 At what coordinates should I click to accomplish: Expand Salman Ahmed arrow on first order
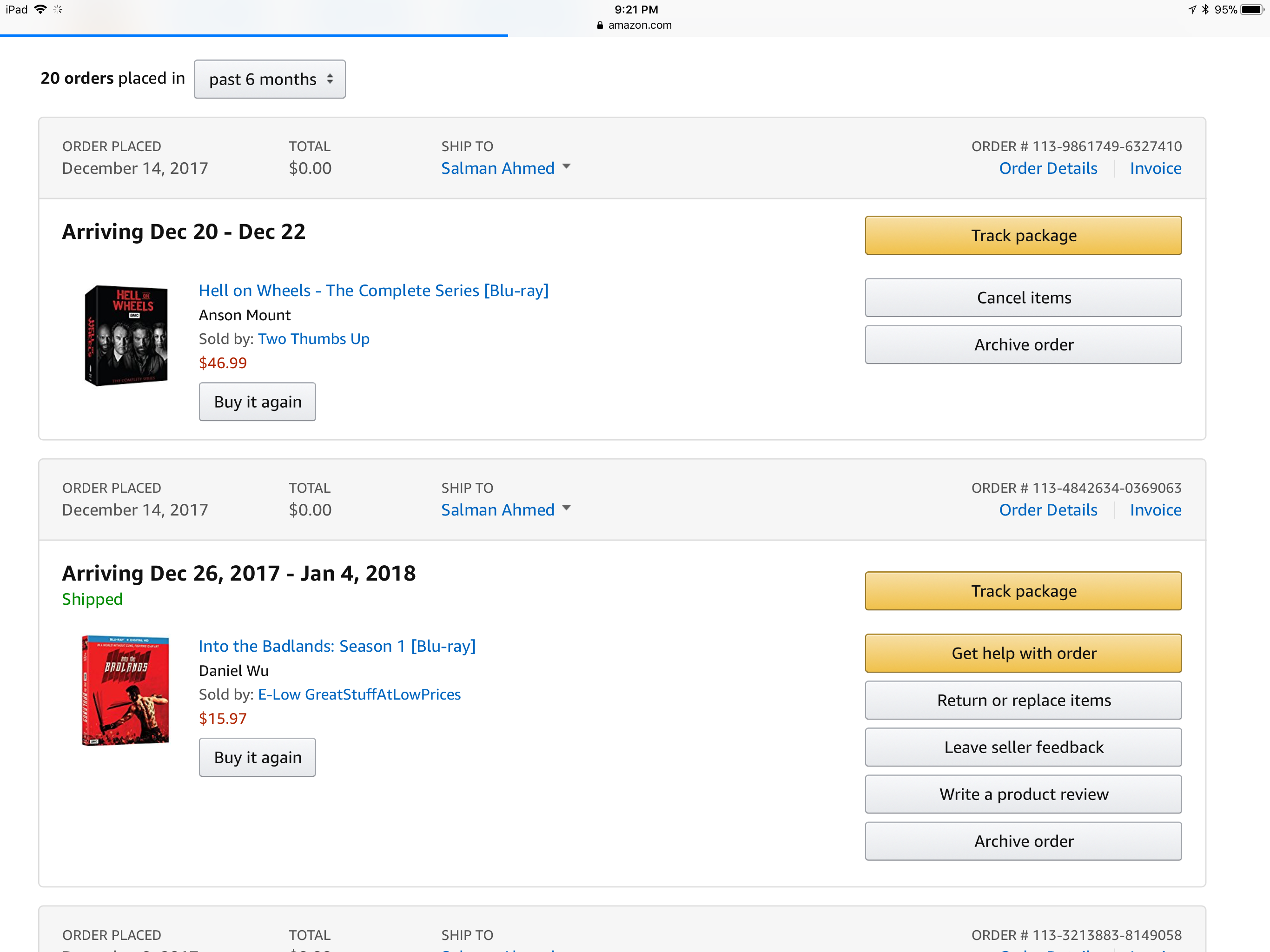(566, 166)
